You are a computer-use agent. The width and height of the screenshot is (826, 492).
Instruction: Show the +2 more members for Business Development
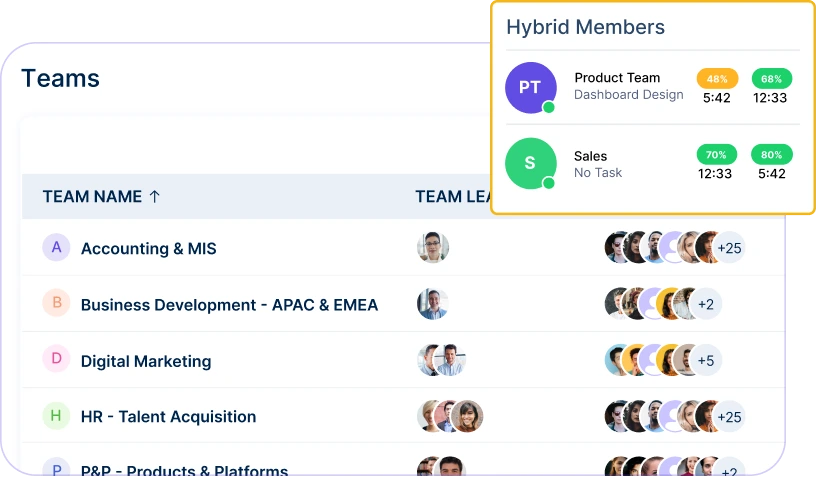pos(705,304)
